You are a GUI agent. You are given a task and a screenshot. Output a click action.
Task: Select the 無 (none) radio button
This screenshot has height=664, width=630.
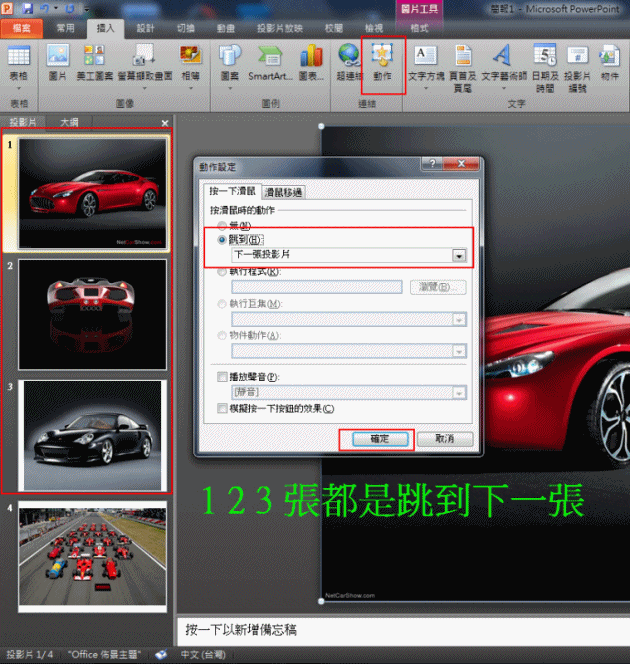[222, 226]
